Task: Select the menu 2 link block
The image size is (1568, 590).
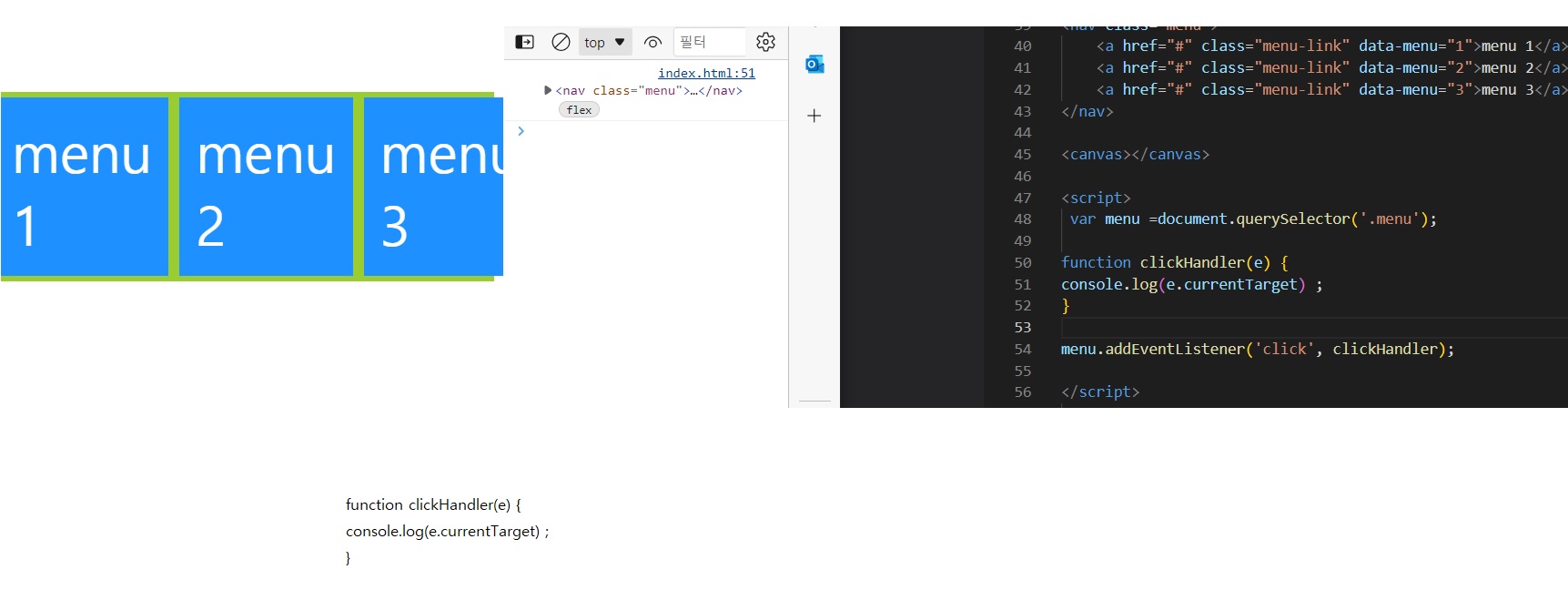Action: pos(266,187)
